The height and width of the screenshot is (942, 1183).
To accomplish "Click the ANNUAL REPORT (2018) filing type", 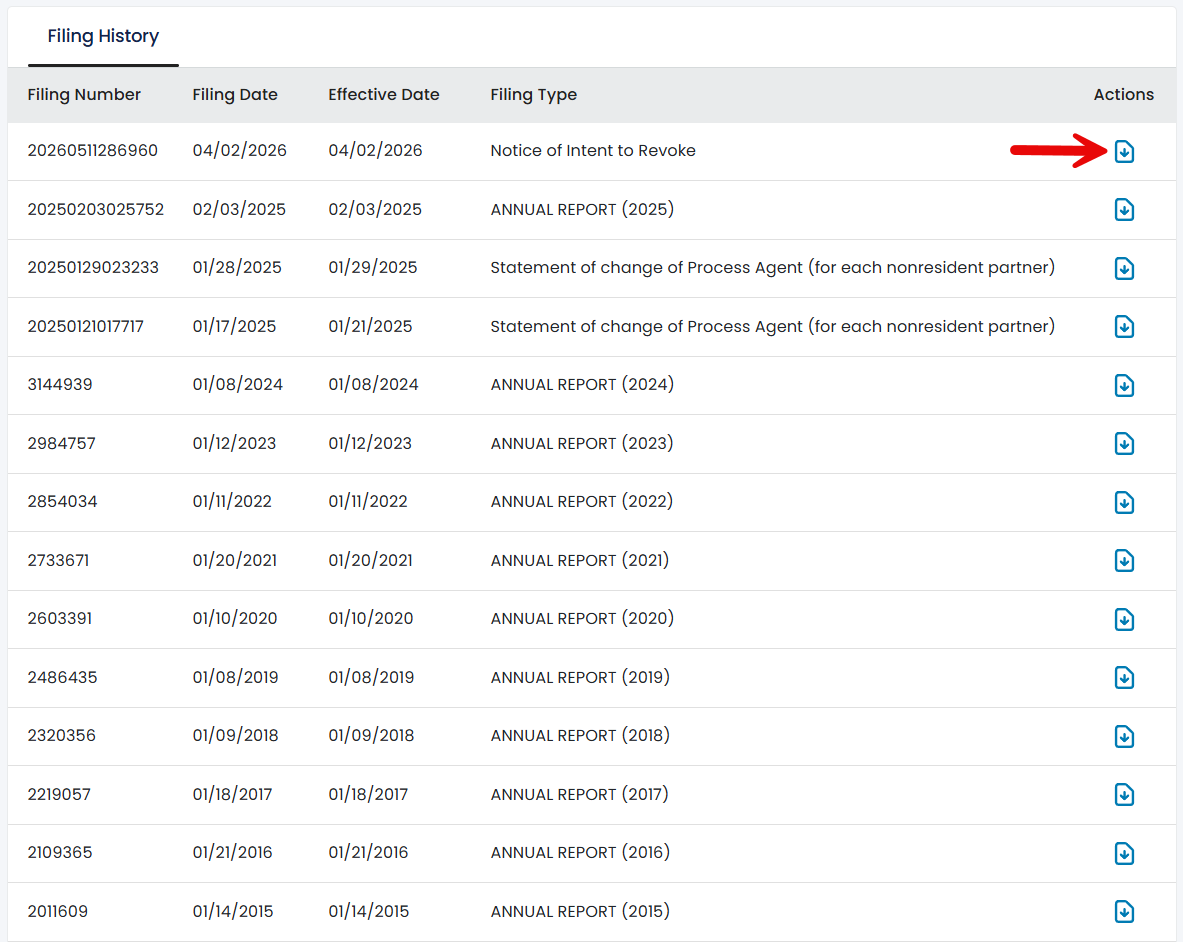I will (x=580, y=735).
